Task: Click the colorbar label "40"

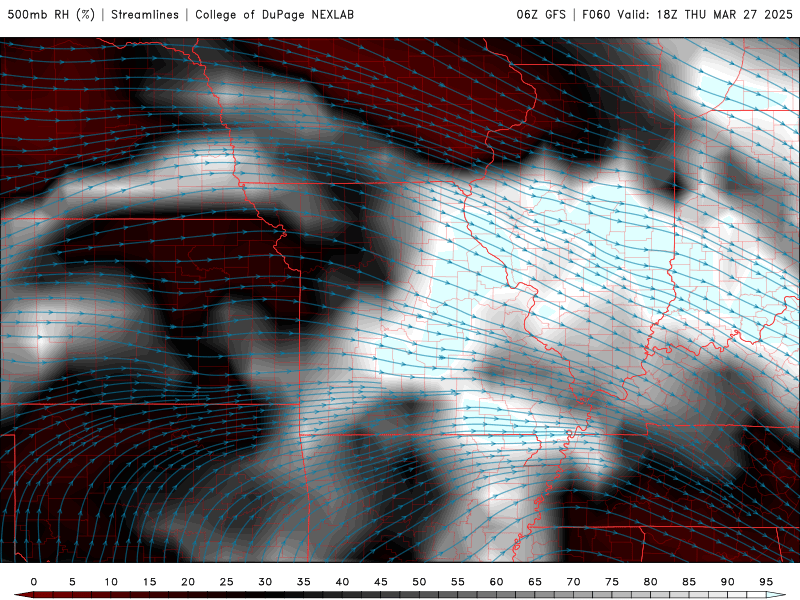Action: (342, 582)
